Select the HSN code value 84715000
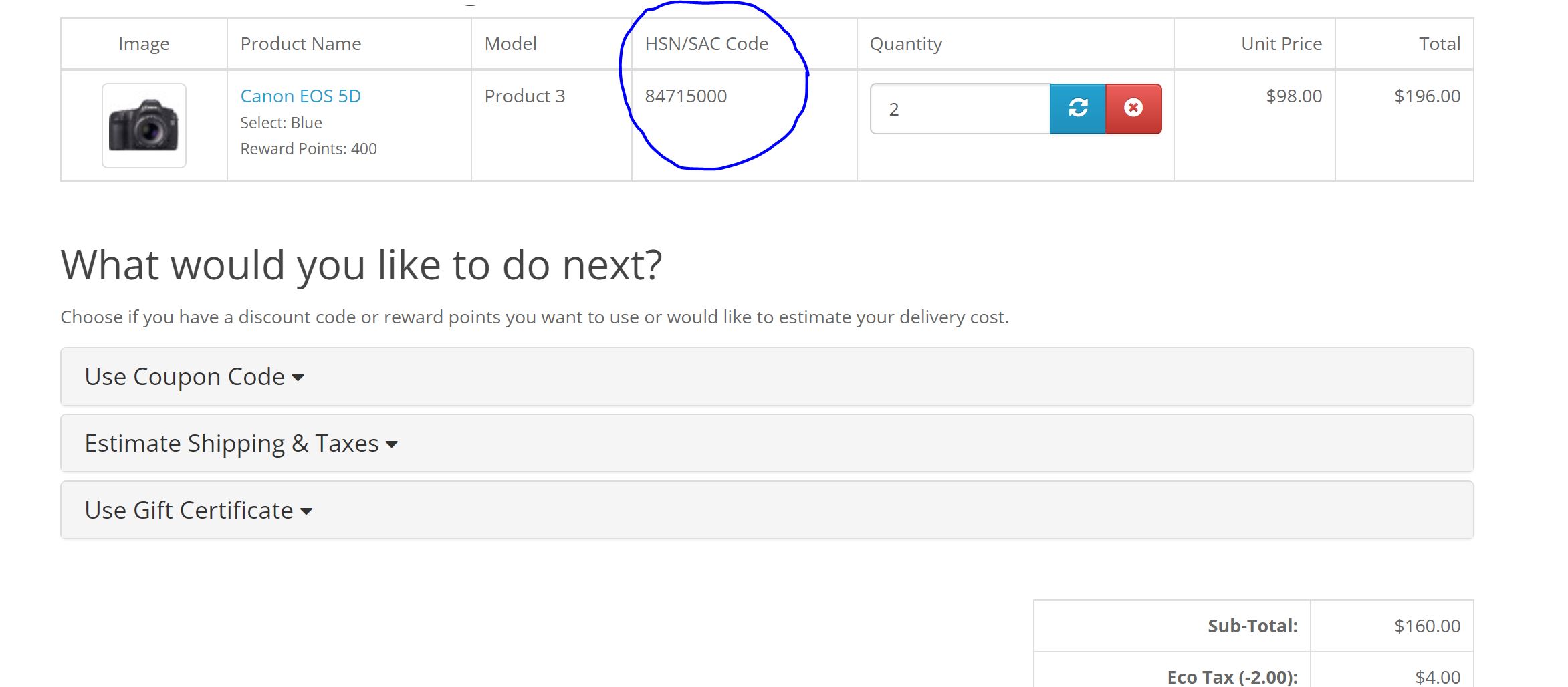 tap(685, 96)
